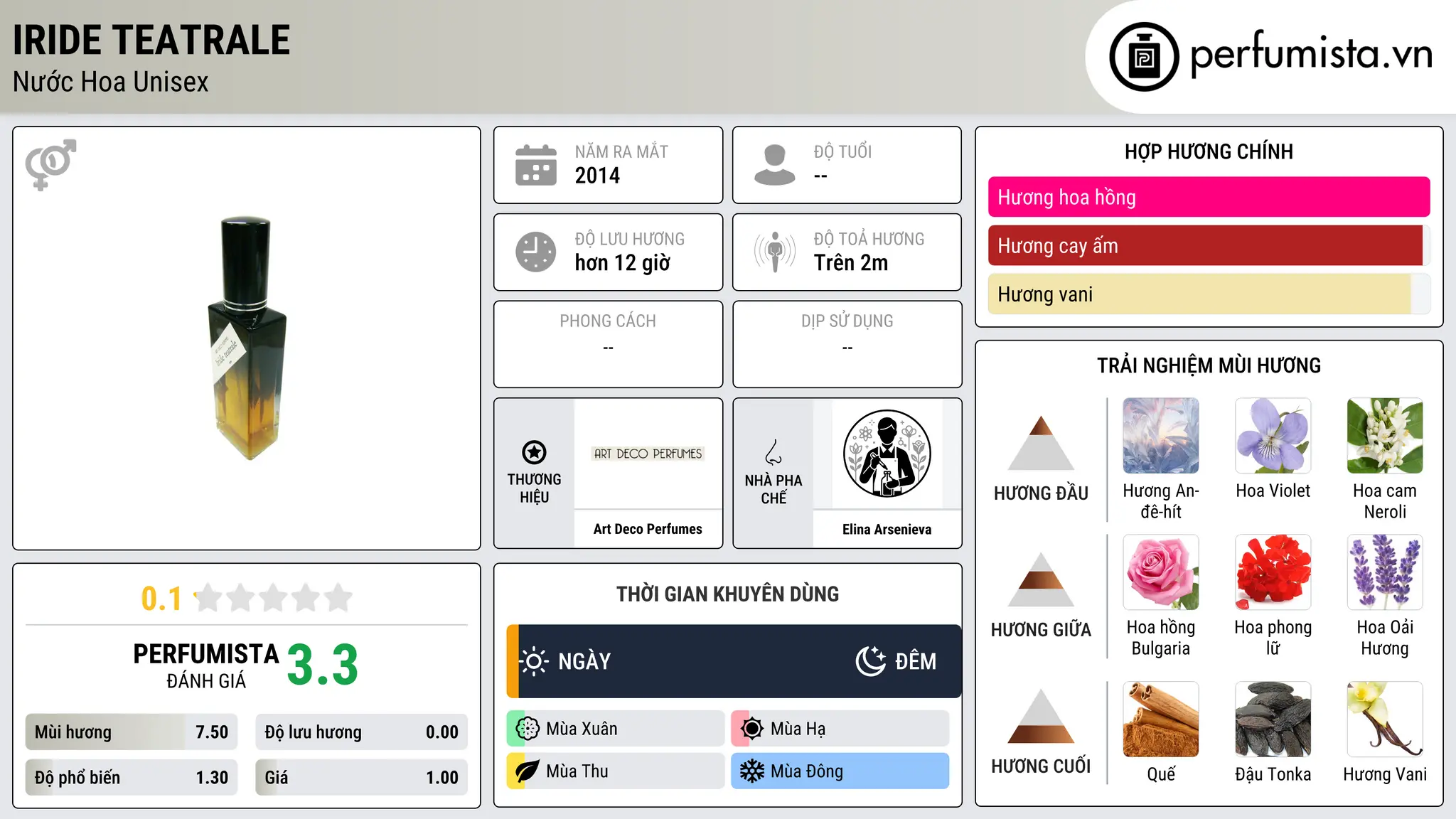Click the Giá 1.00 score bar

[361, 777]
